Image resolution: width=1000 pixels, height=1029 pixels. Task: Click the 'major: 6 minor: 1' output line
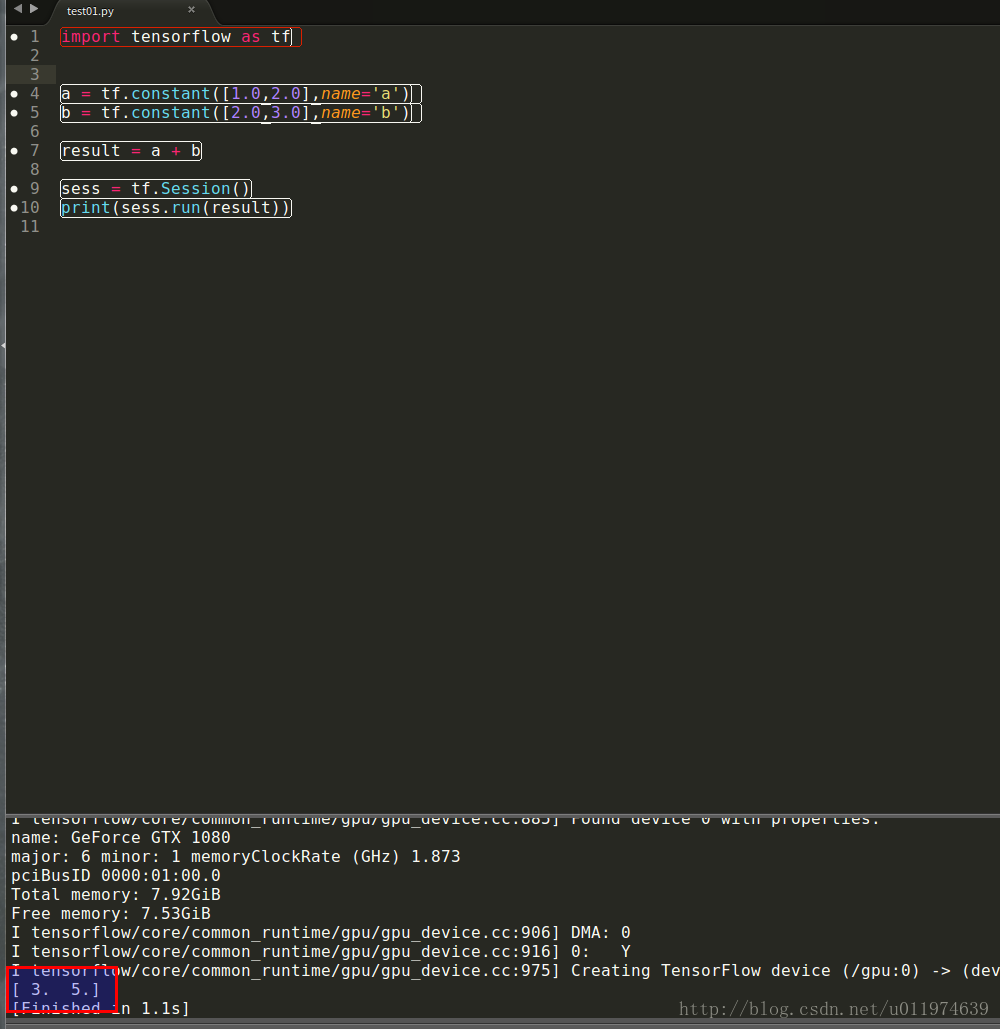(x=236, y=857)
